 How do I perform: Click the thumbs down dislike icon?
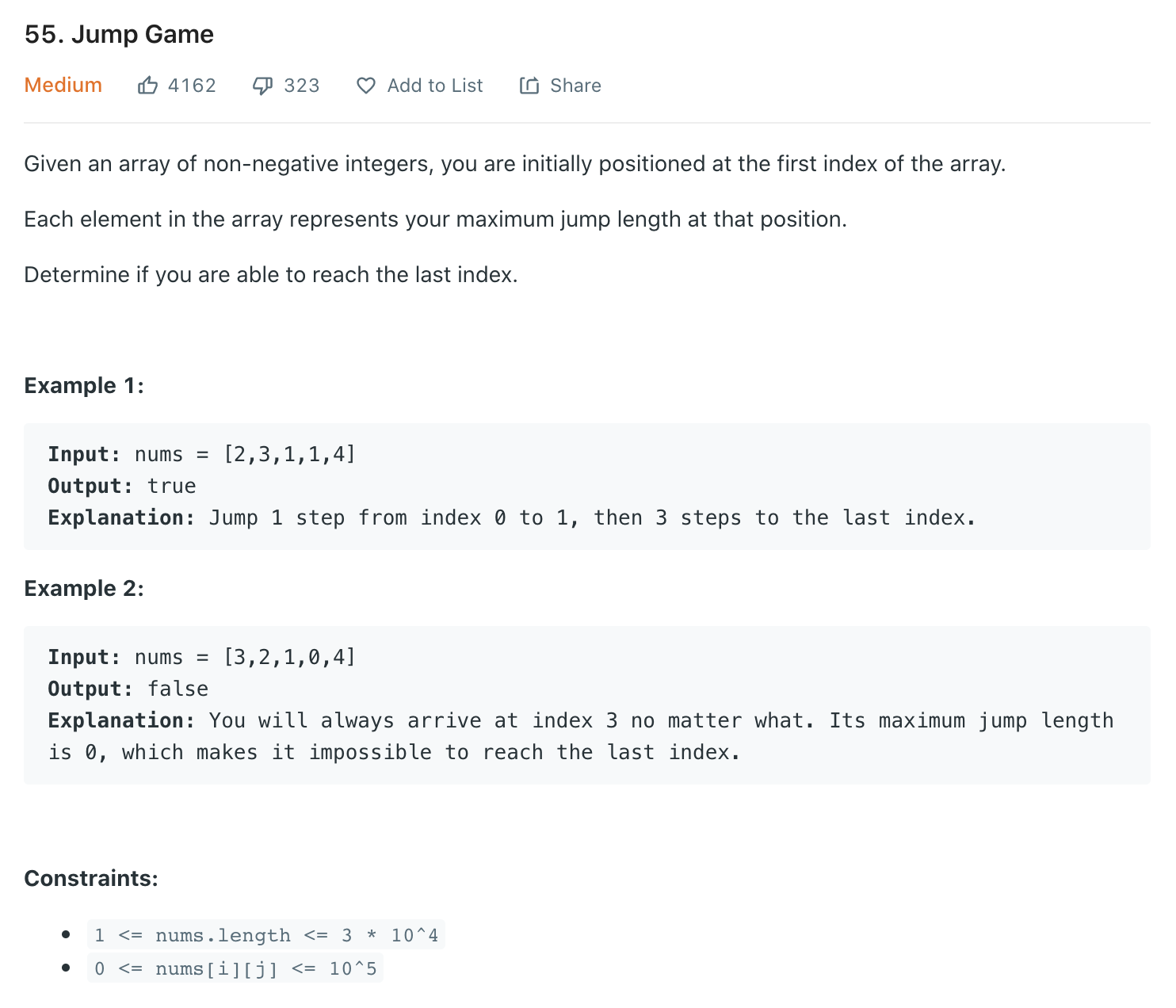(x=262, y=86)
